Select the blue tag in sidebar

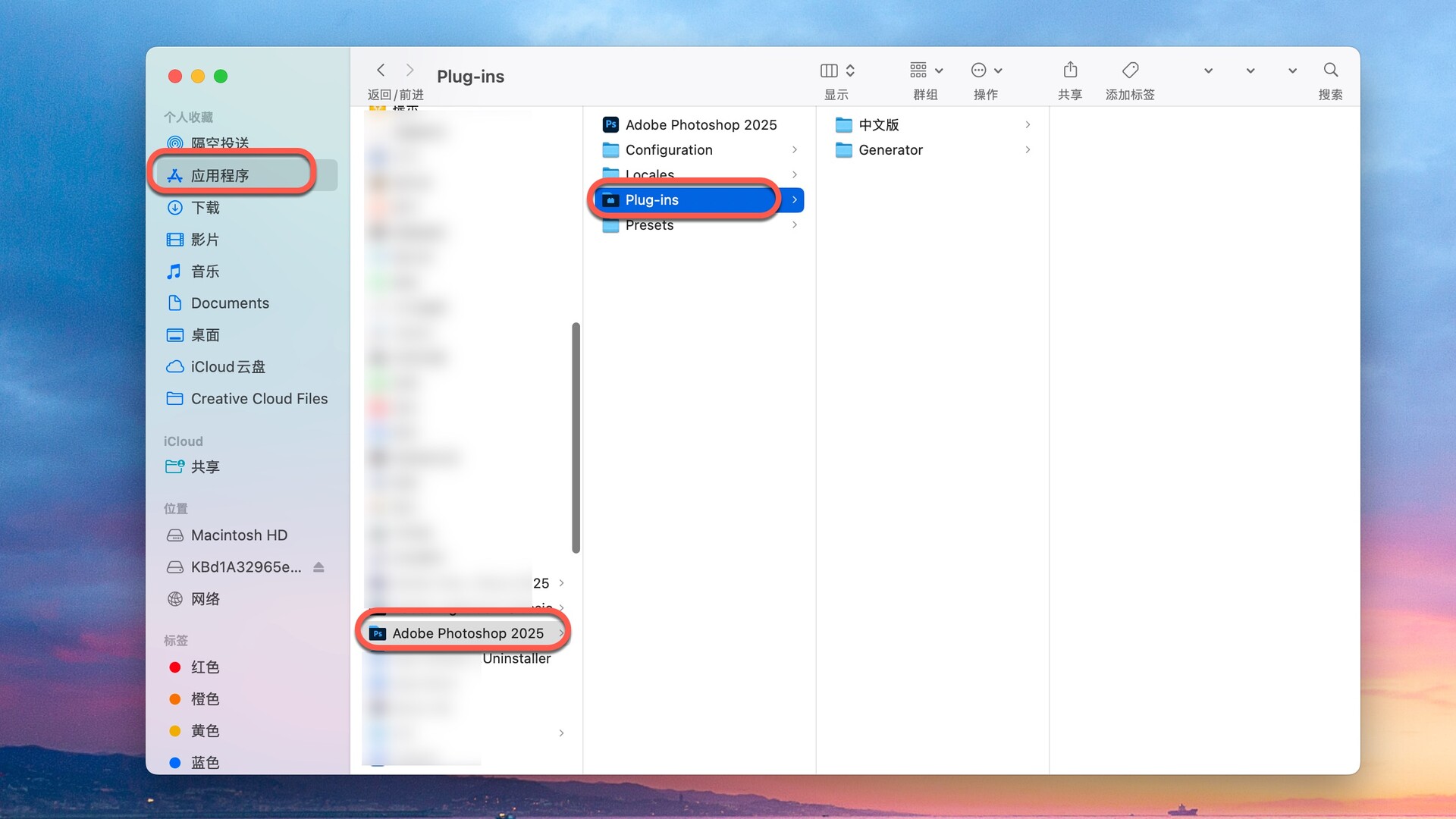tap(204, 762)
